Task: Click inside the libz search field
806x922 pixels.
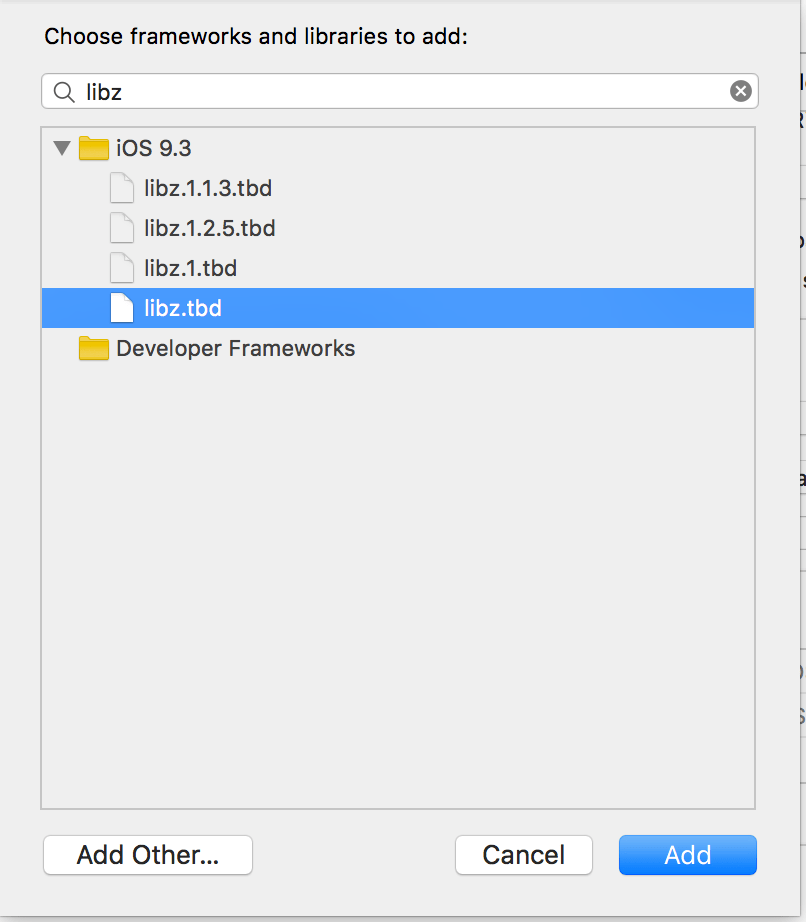Action: [300, 91]
